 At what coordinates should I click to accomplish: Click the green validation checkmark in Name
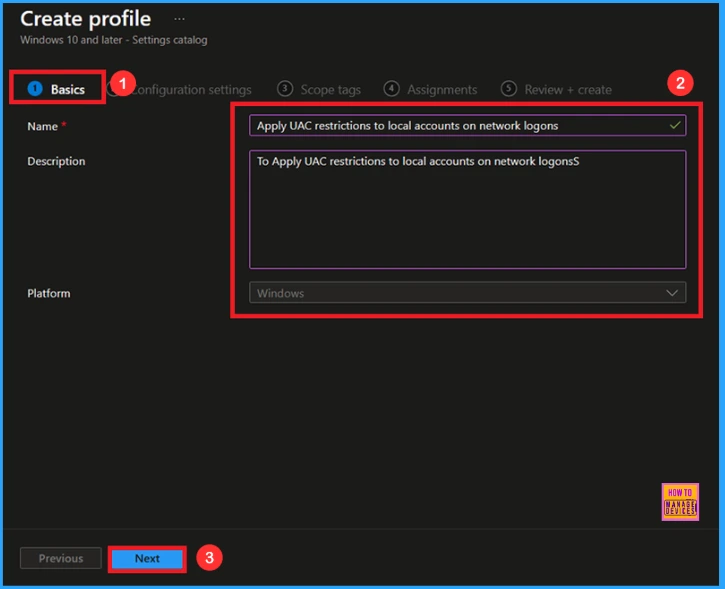(x=675, y=125)
